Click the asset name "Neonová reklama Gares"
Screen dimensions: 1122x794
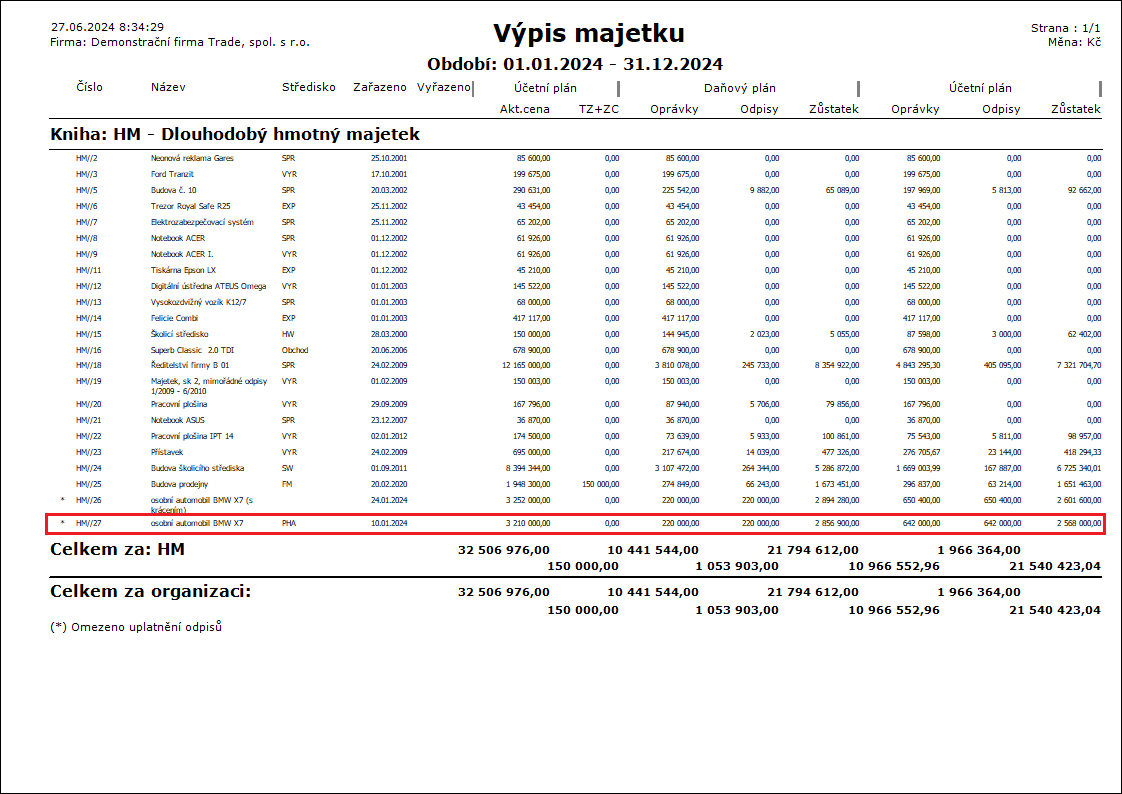click(192, 158)
